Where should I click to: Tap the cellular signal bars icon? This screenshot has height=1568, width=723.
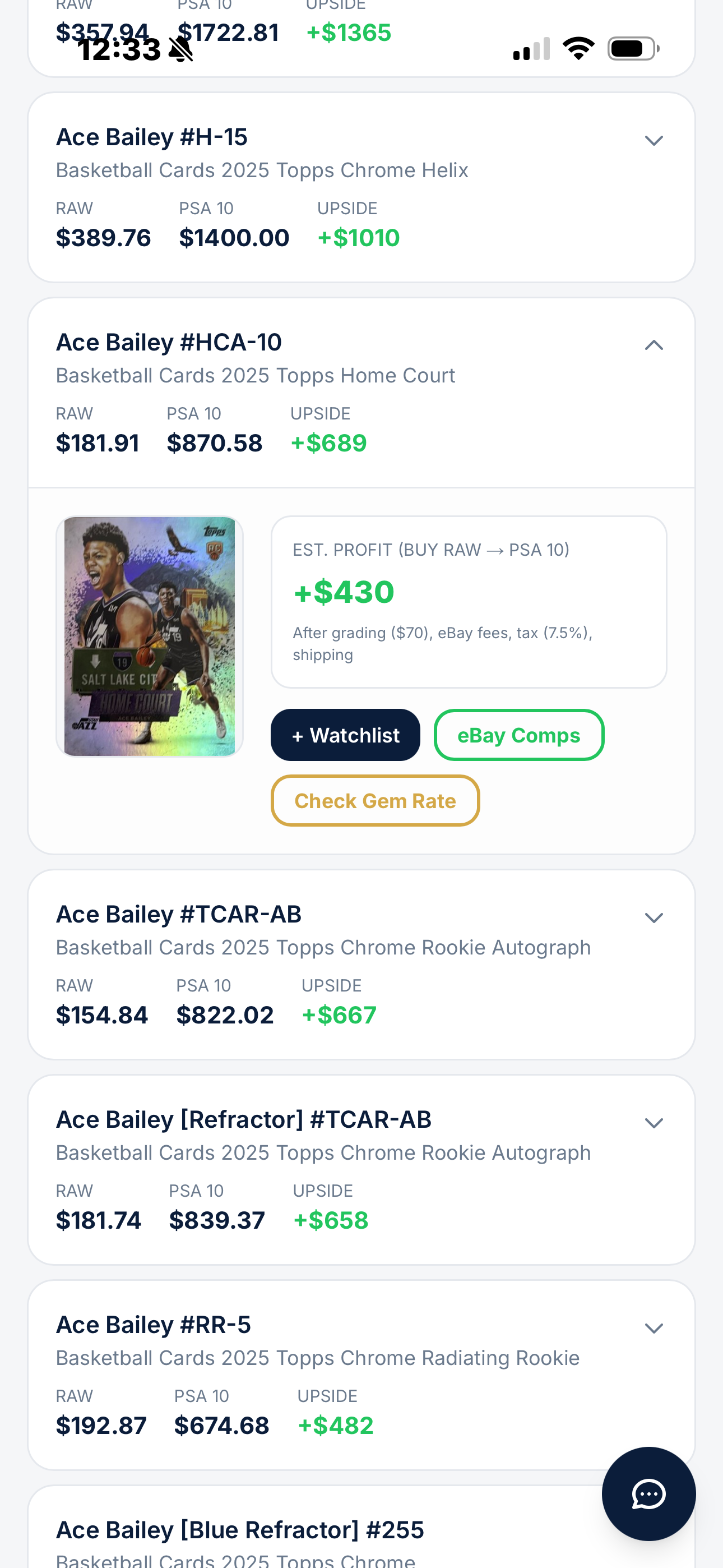point(531,49)
